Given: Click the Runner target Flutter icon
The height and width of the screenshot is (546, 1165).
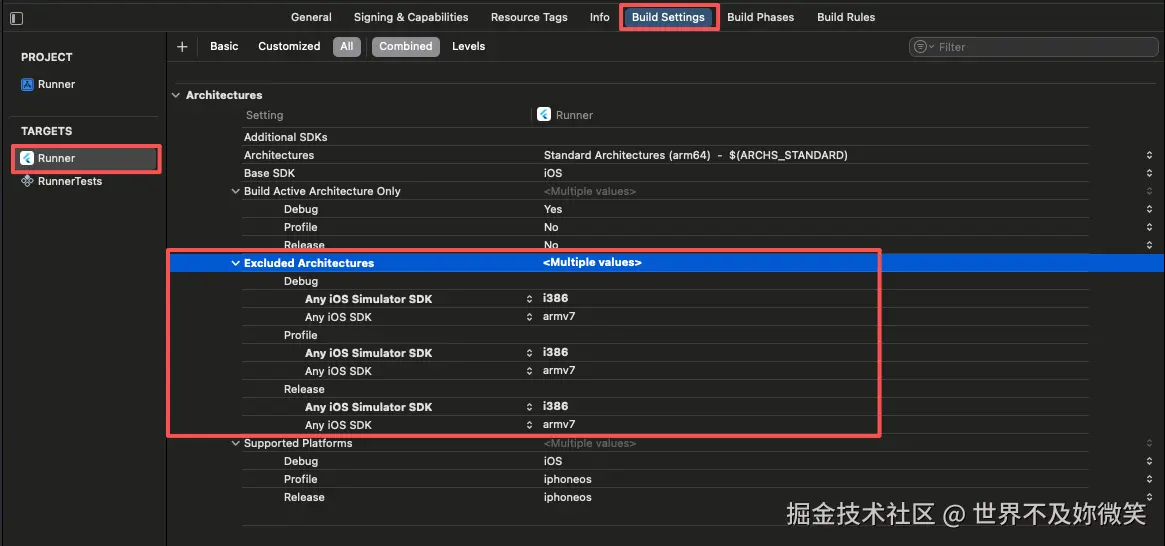Looking at the screenshot, I should pyautogui.click(x=27, y=158).
